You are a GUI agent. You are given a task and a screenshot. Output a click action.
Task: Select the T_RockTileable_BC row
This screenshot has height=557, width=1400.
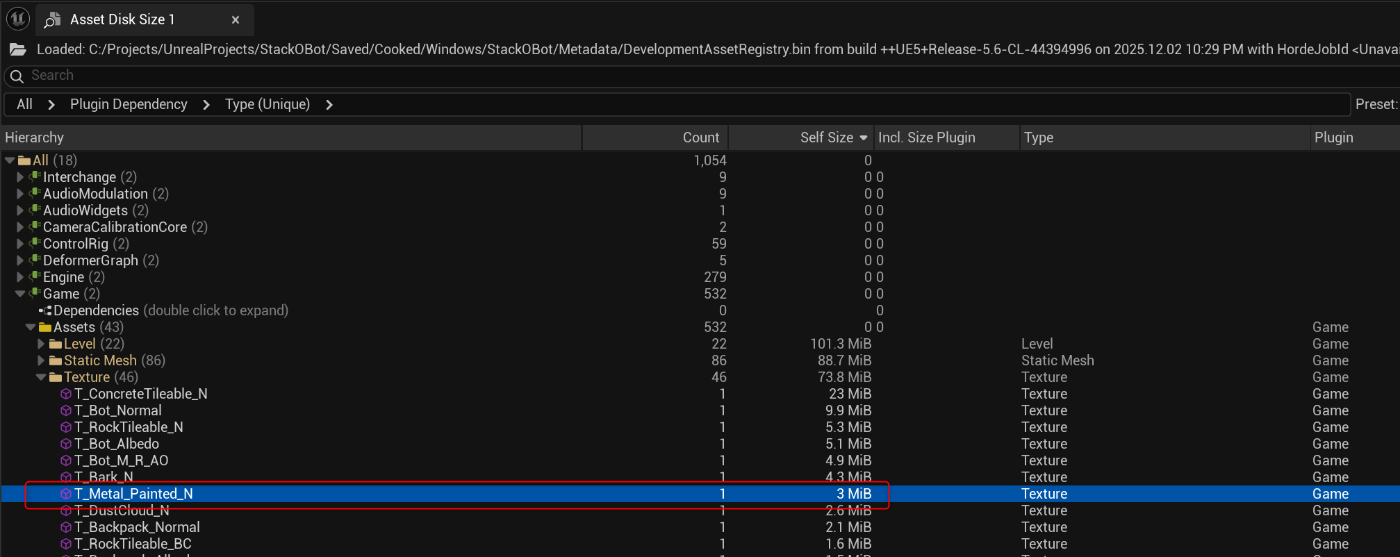[700, 544]
